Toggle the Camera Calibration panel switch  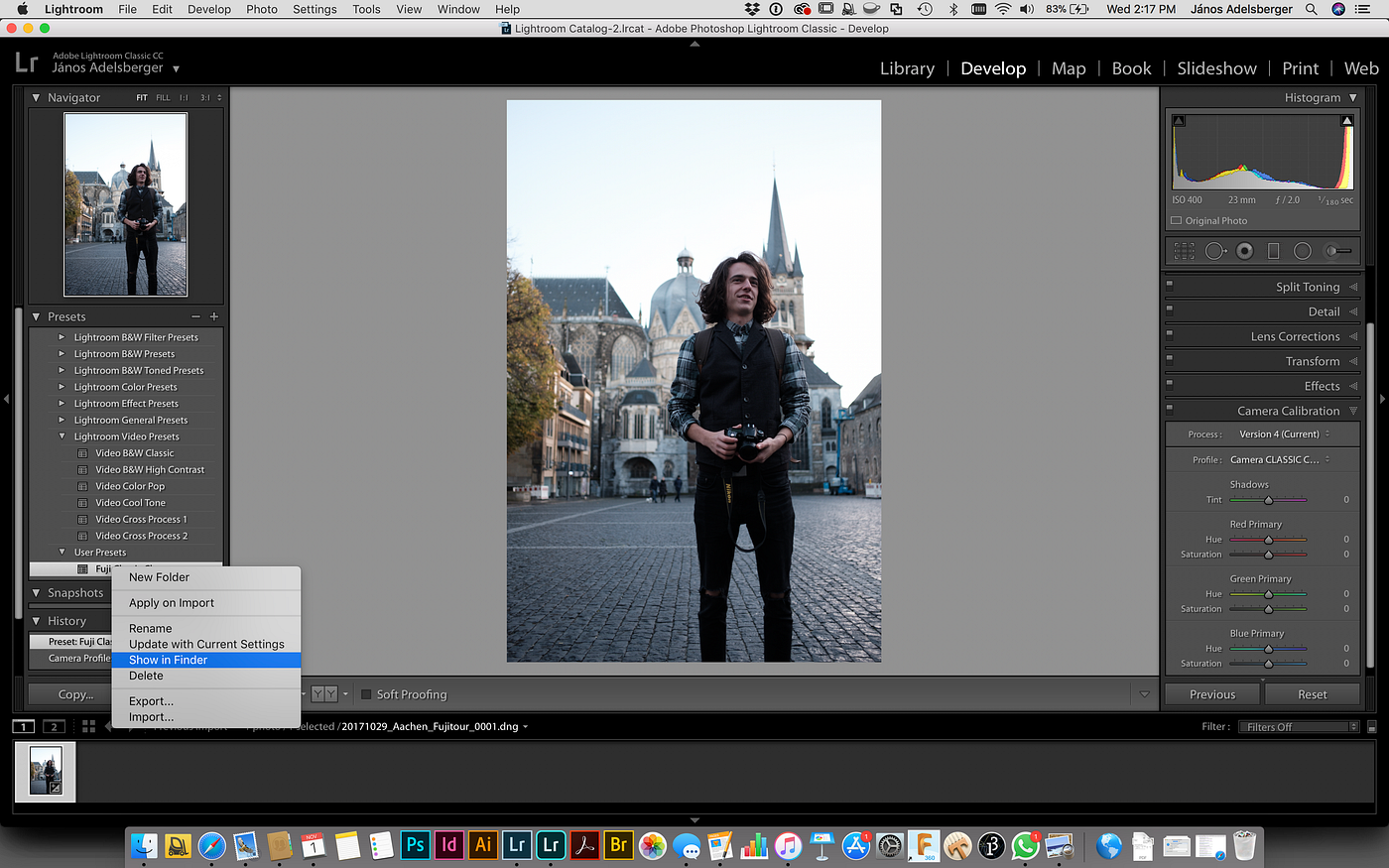(x=1170, y=409)
